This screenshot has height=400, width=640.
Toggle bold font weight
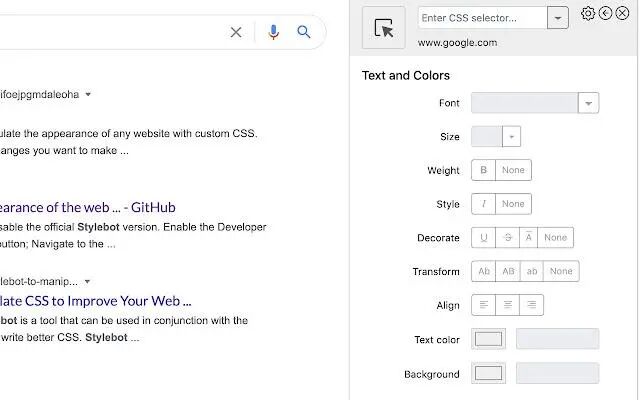[x=484, y=170]
